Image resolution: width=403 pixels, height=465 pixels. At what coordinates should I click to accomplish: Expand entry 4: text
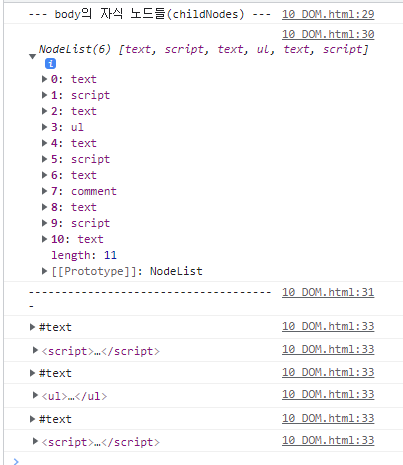tap(44, 143)
